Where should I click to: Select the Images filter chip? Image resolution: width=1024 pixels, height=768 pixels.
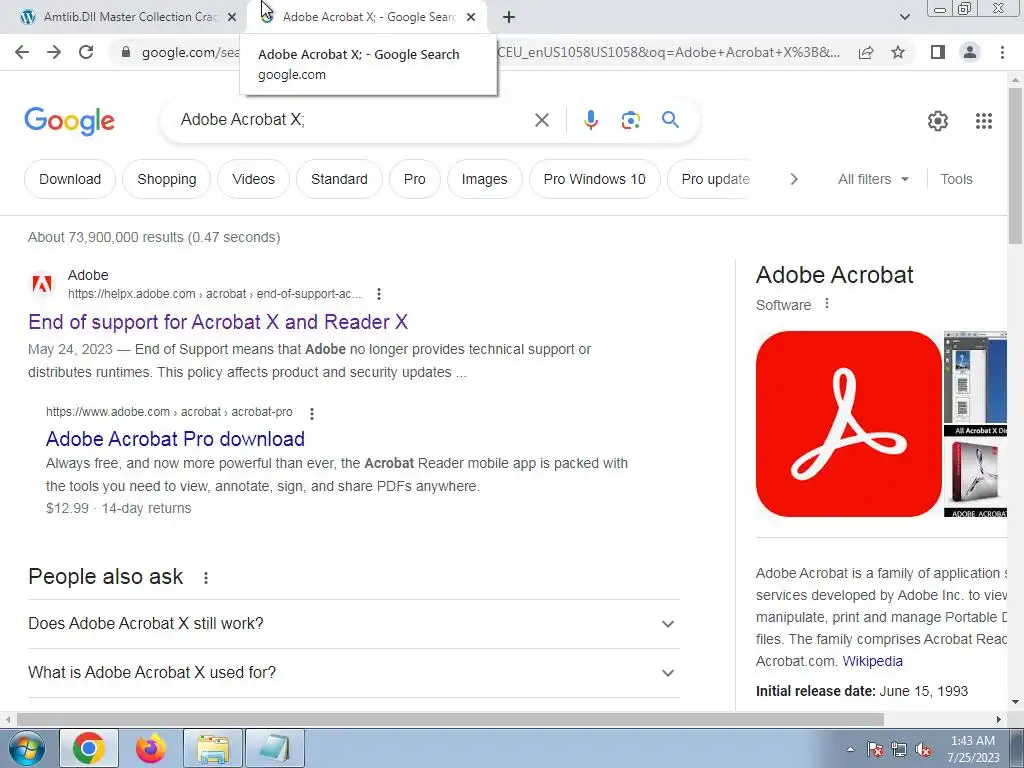pyautogui.click(x=485, y=179)
